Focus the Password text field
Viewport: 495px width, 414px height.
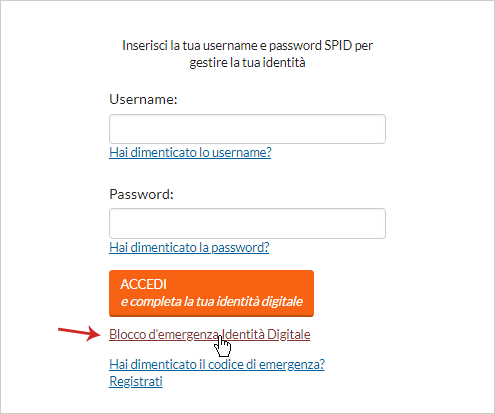coord(247,223)
